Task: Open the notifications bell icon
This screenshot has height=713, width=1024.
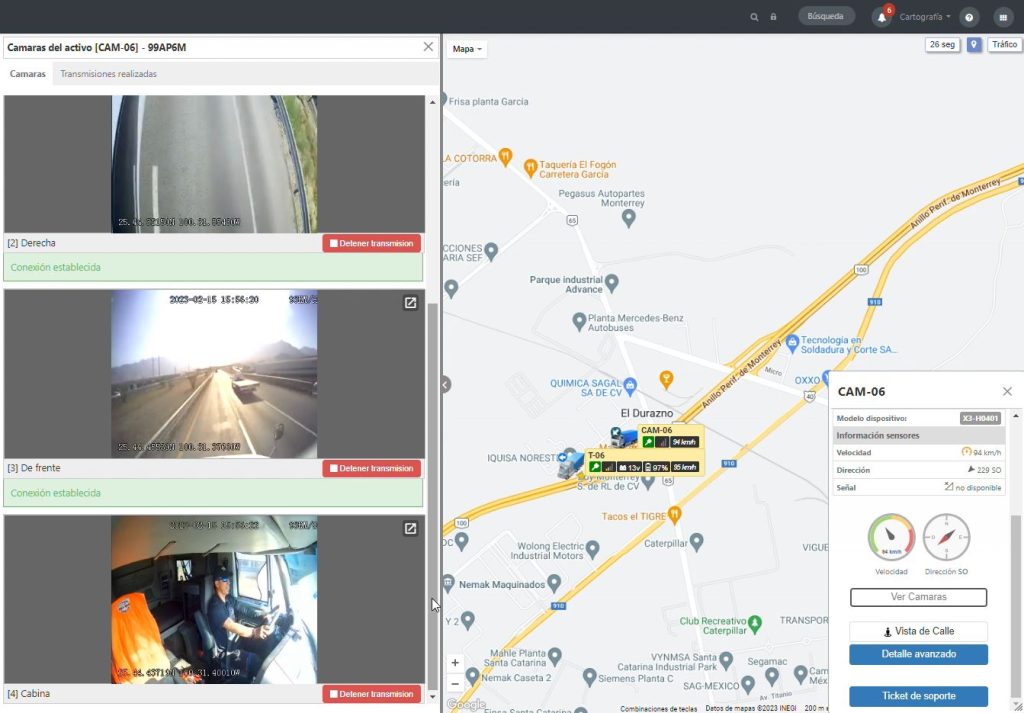Action: click(881, 17)
